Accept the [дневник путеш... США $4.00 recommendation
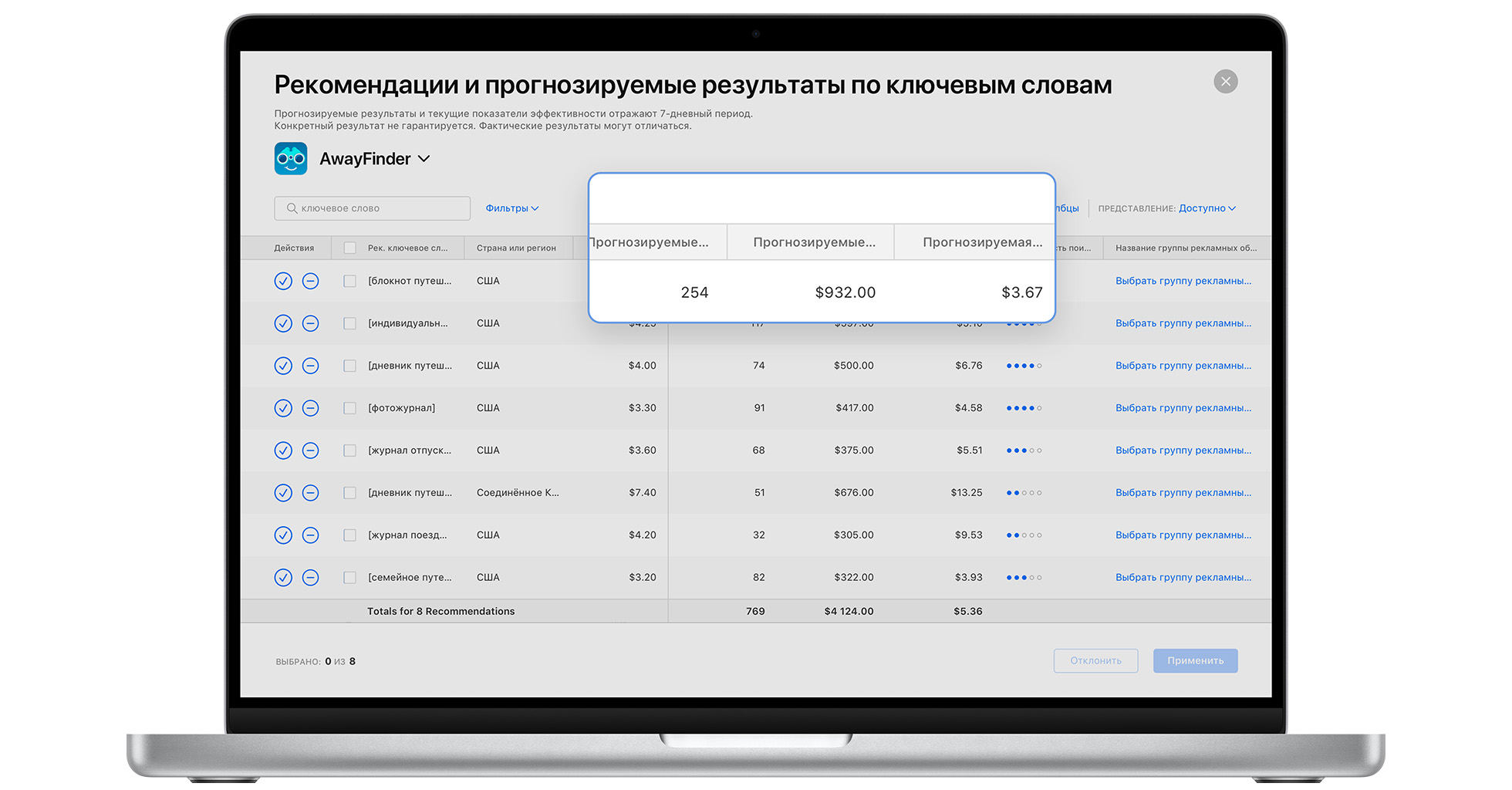The height and width of the screenshot is (790, 1512). [283, 366]
